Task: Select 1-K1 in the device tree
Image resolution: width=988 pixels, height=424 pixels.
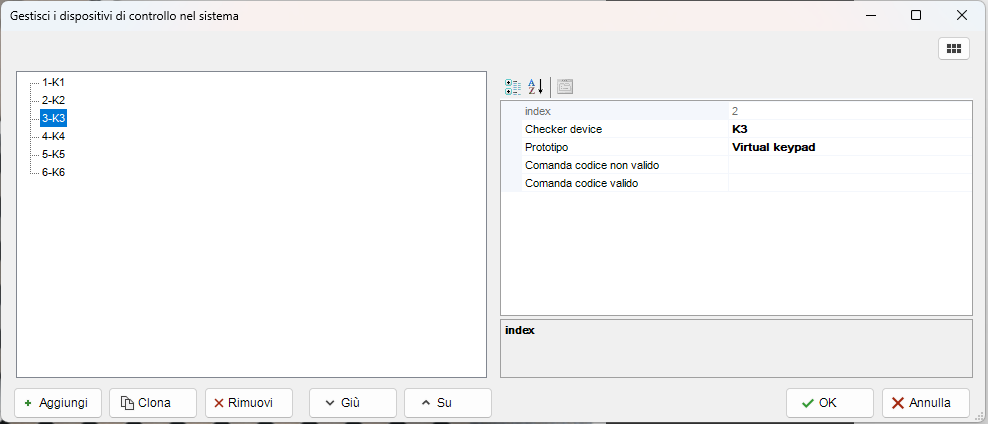Action: point(53,82)
